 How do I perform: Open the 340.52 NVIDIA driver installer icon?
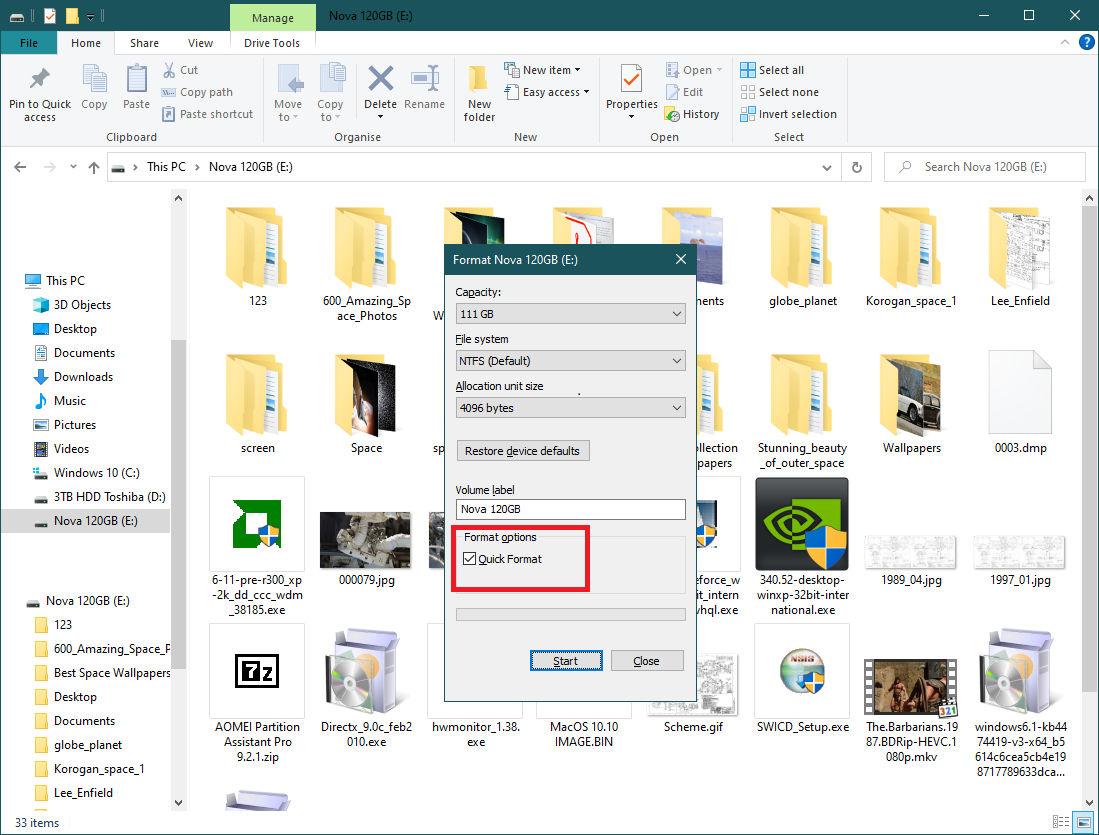click(801, 523)
